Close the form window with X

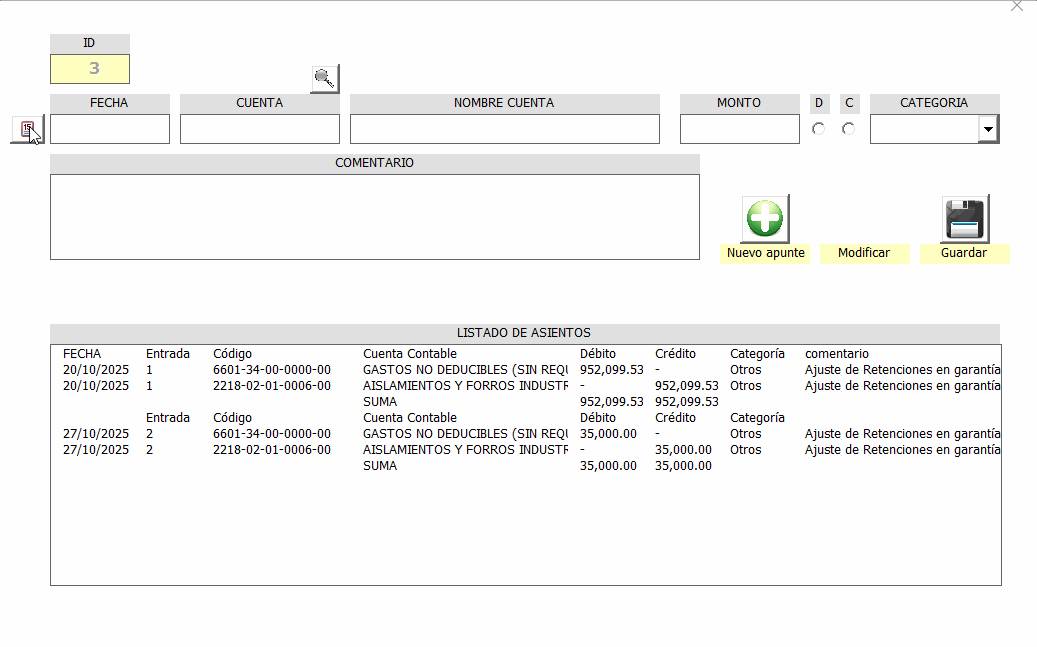1017,6
